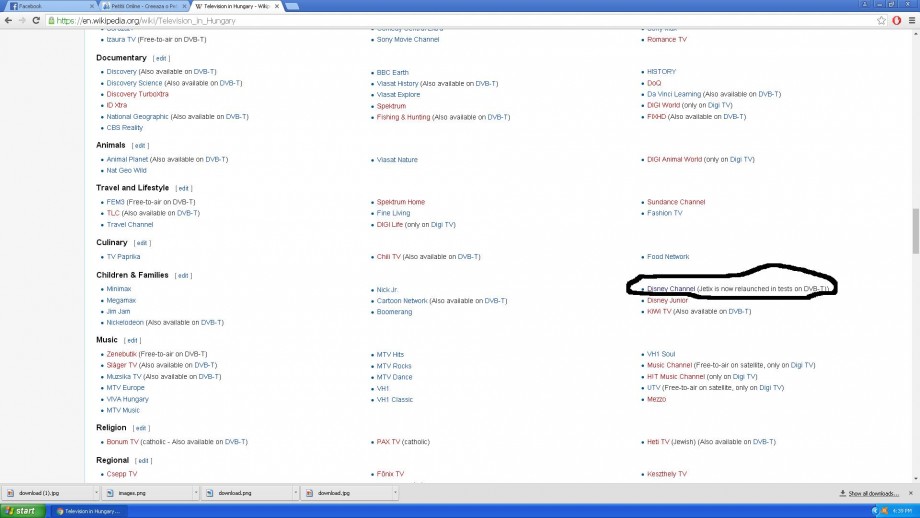Image resolution: width=920 pixels, height=518 pixels.
Task: Edit the Culinary section
Action: click(142, 243)
